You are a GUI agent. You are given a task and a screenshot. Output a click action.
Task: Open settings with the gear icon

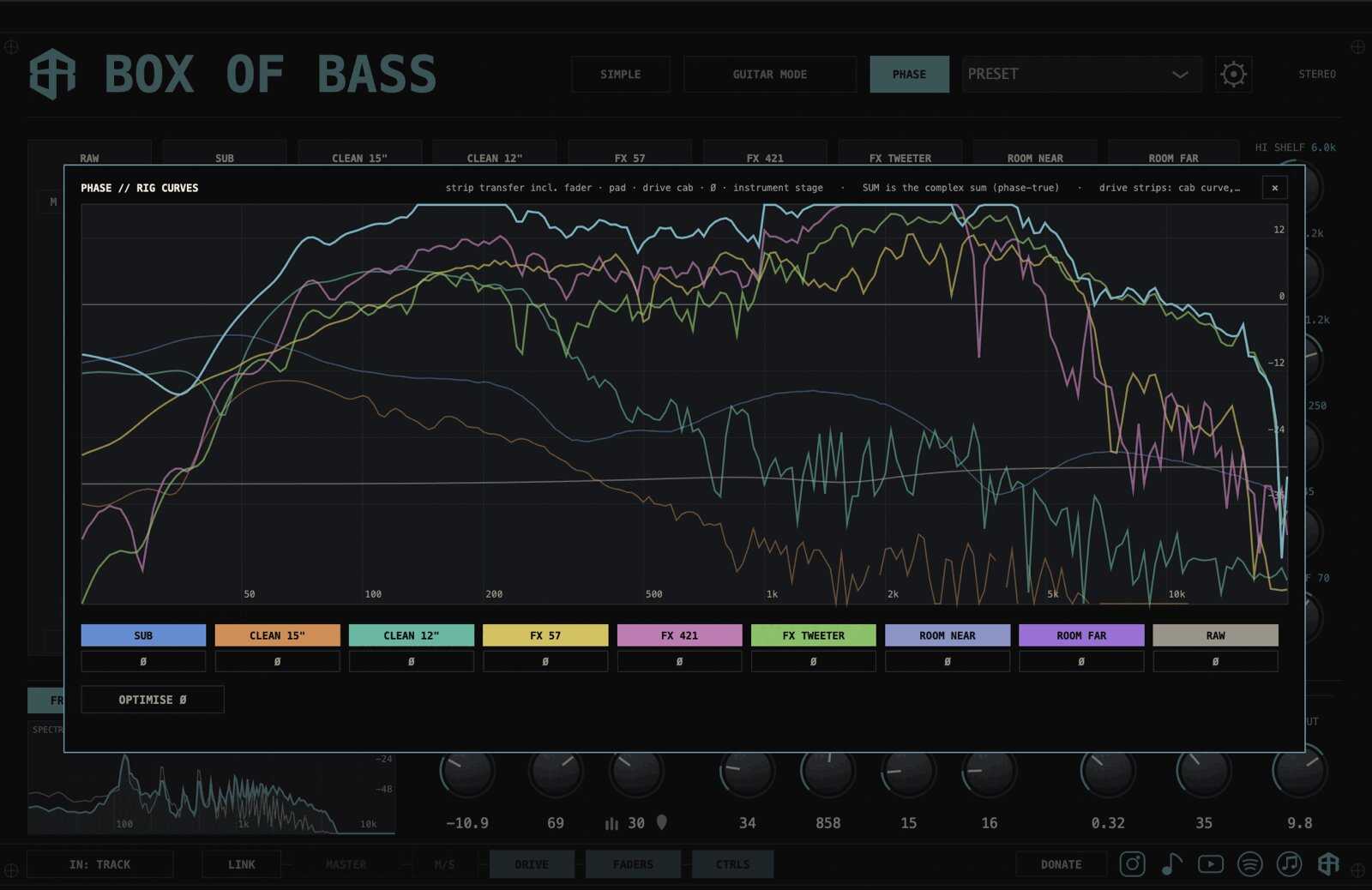[x=1233, y=75]
